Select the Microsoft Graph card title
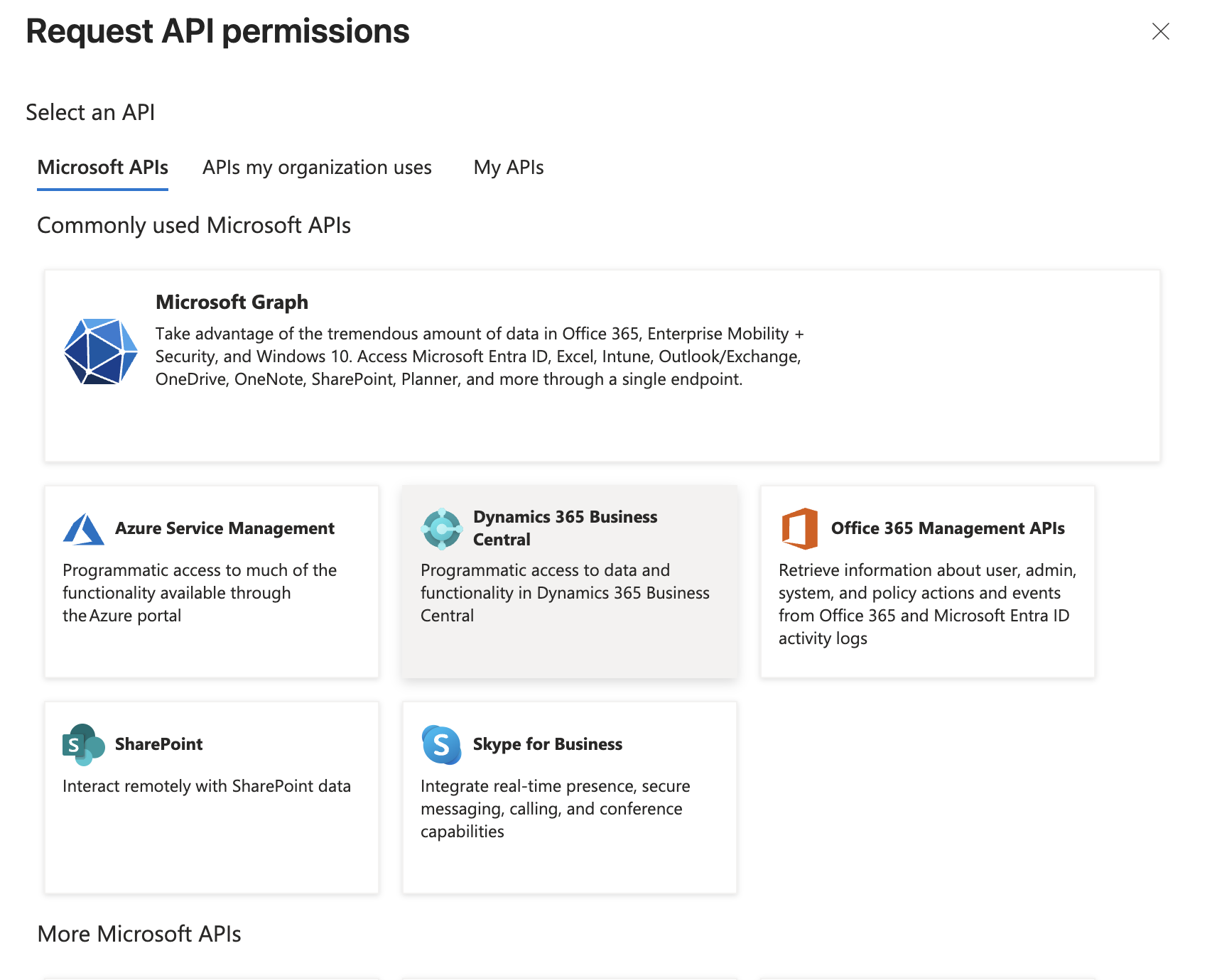 pyautogui.click(x=232, y=302)
